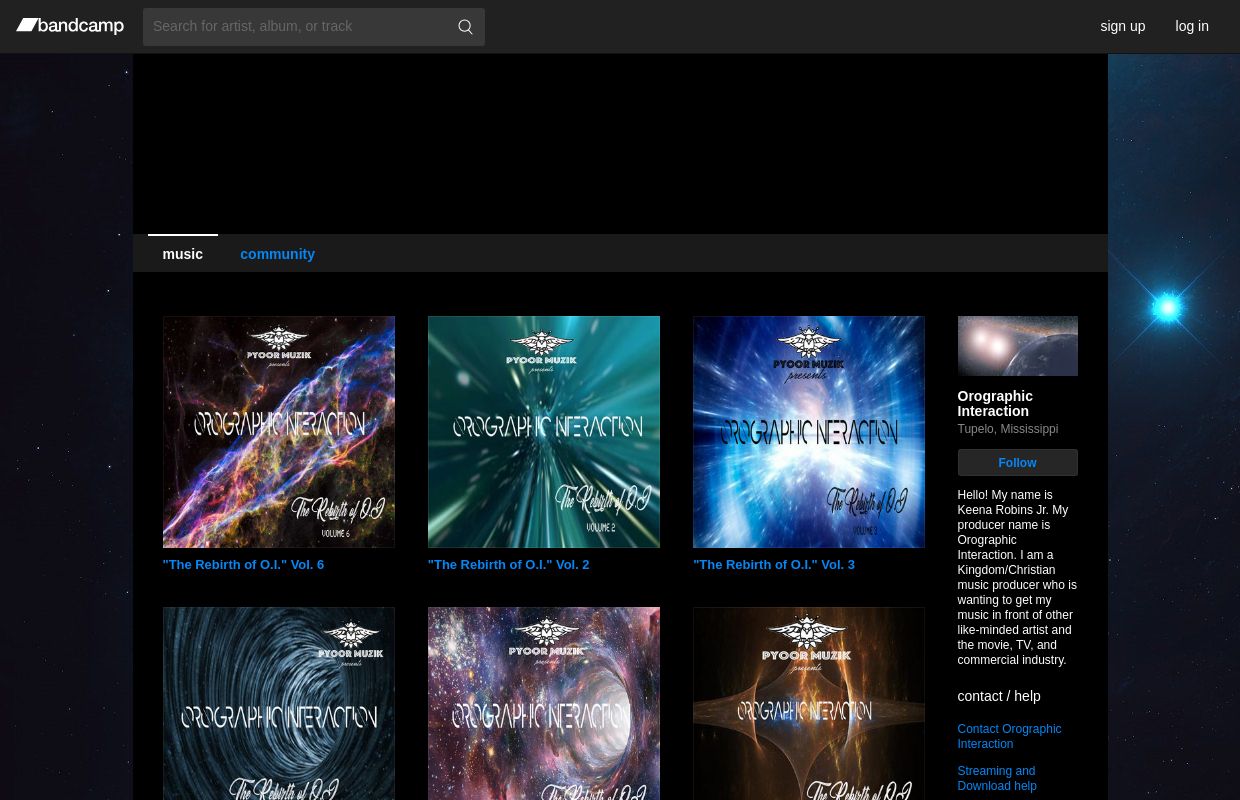Click the "The Rebirth of O.I." Vol. 3 title link
Image resolution: width=1240 pixels, height=800 pixels.
(773, 565)
